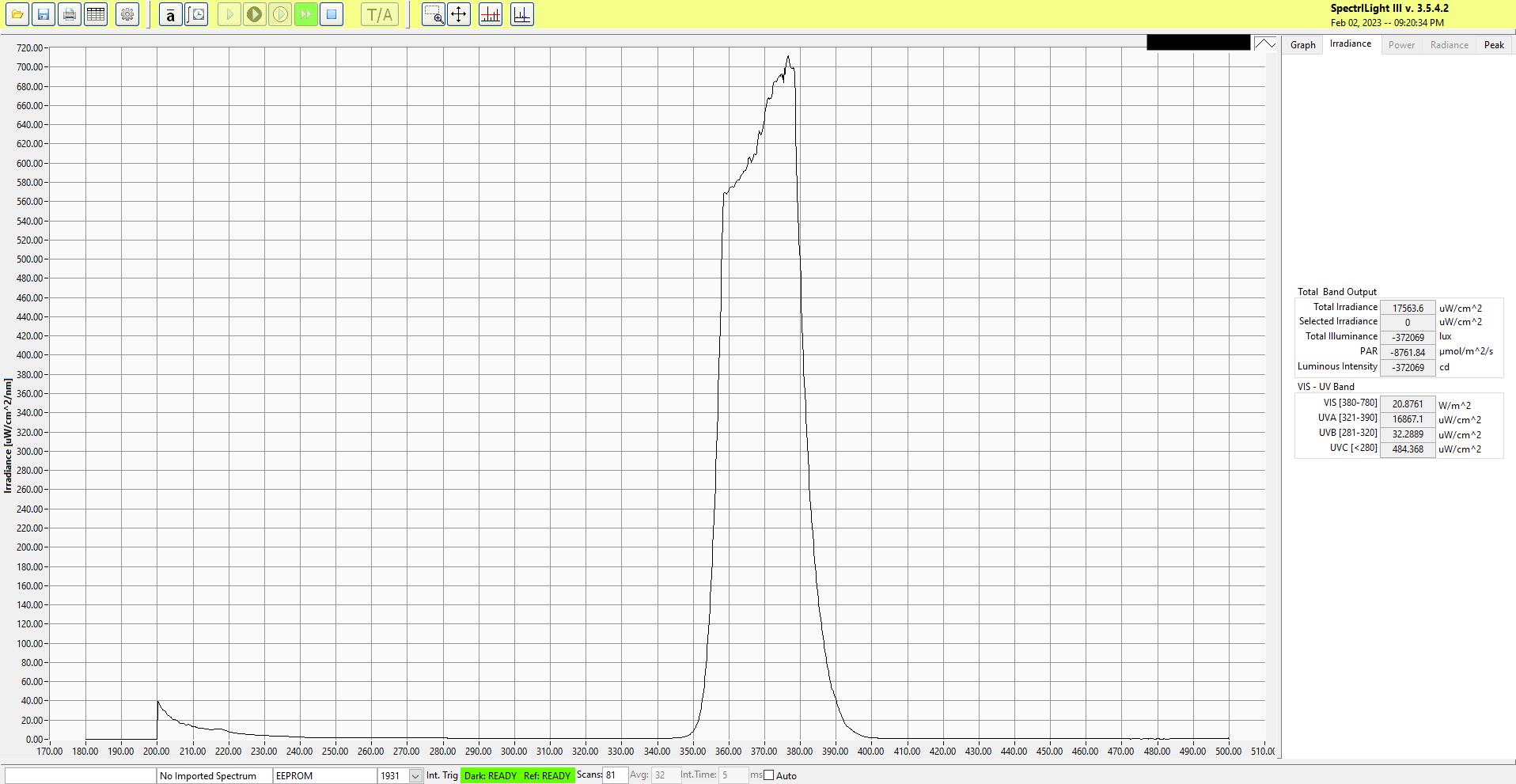Click the red horizontal cursor chart icon
This screenshot has height=784, width=1516.
coord(491,14)
